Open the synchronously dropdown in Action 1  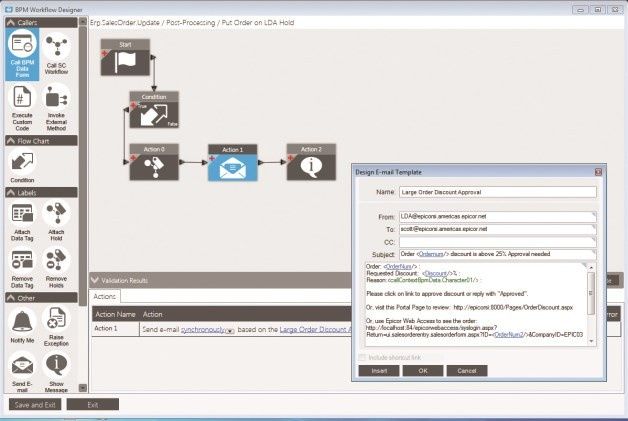point(230,331)
